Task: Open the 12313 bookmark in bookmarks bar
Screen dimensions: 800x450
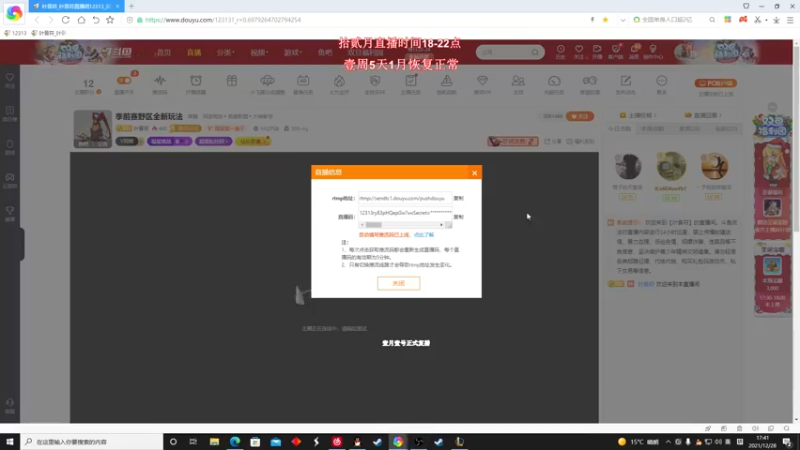Action: pos(15,33)
